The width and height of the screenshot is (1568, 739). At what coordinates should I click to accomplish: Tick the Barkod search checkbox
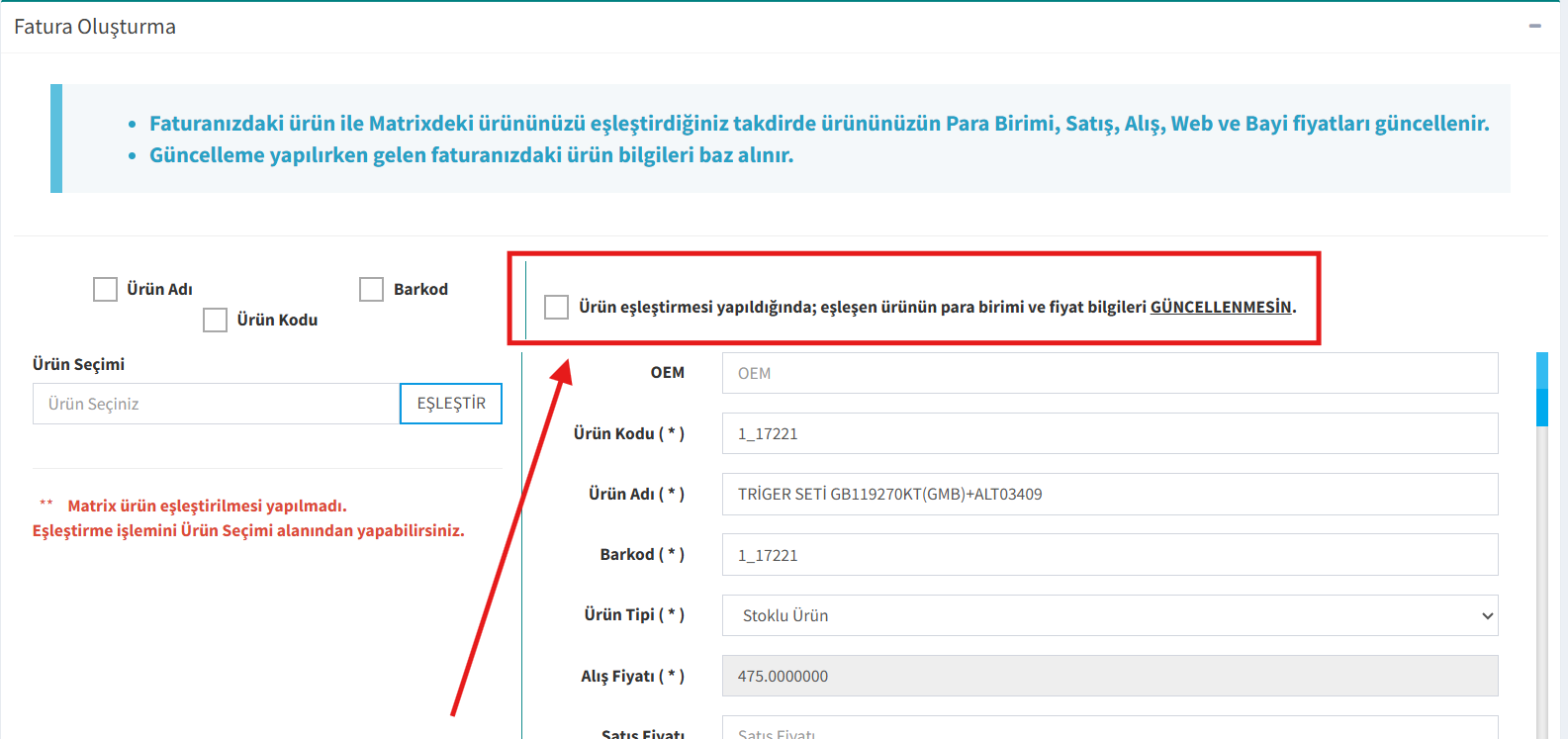(x=371, y=289)
